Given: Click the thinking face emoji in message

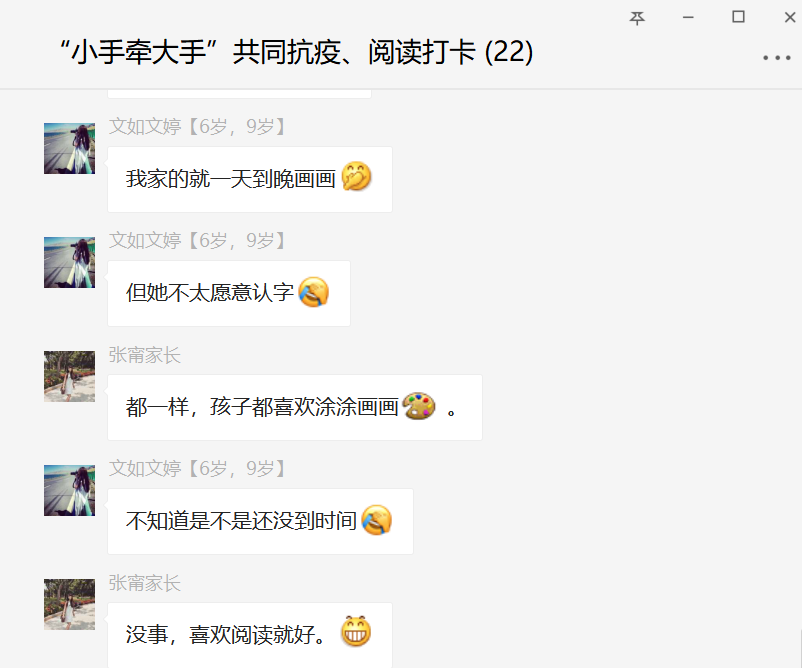Looking at the screenshot, I should tap(356, 176).
